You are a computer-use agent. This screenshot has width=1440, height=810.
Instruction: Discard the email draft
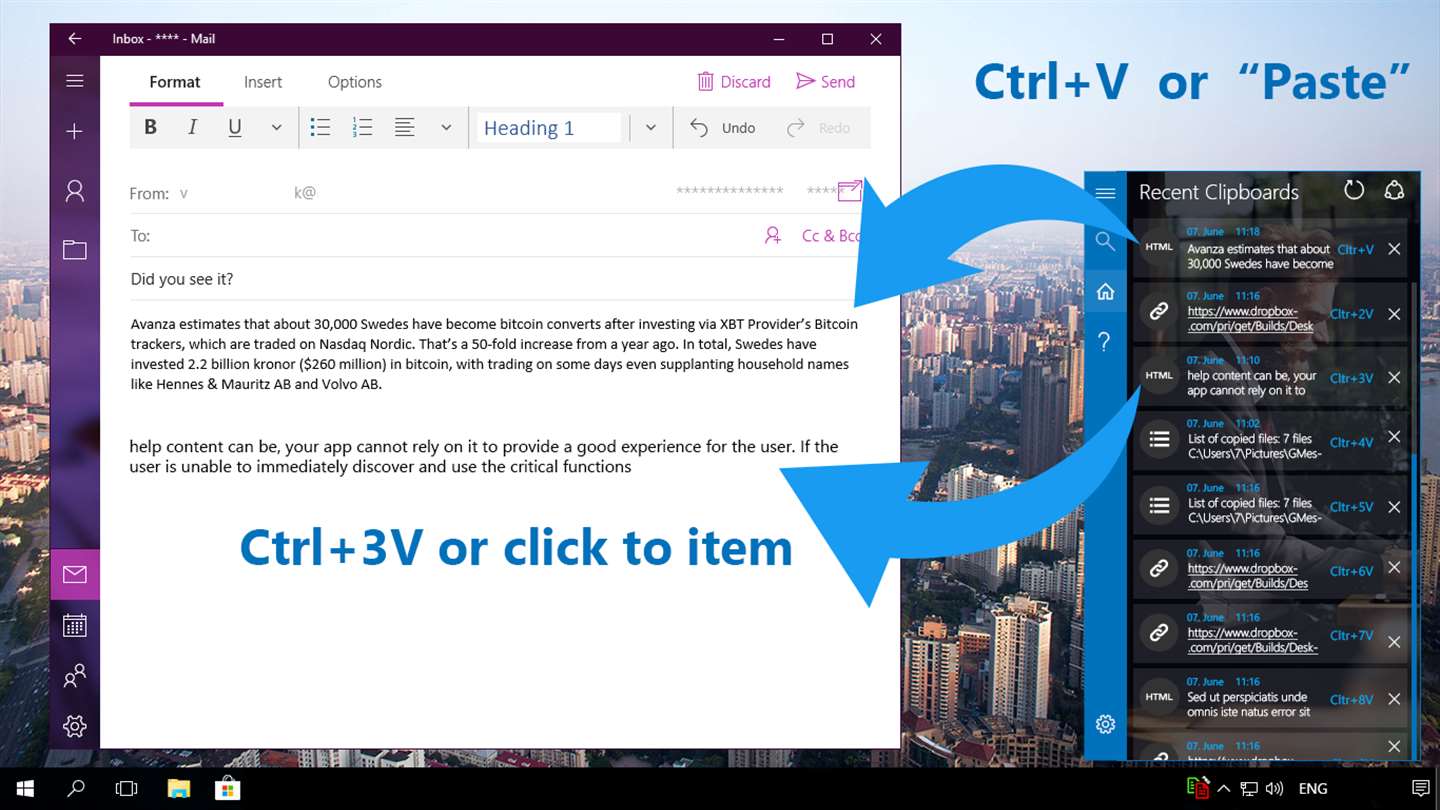tap(734, 82)
